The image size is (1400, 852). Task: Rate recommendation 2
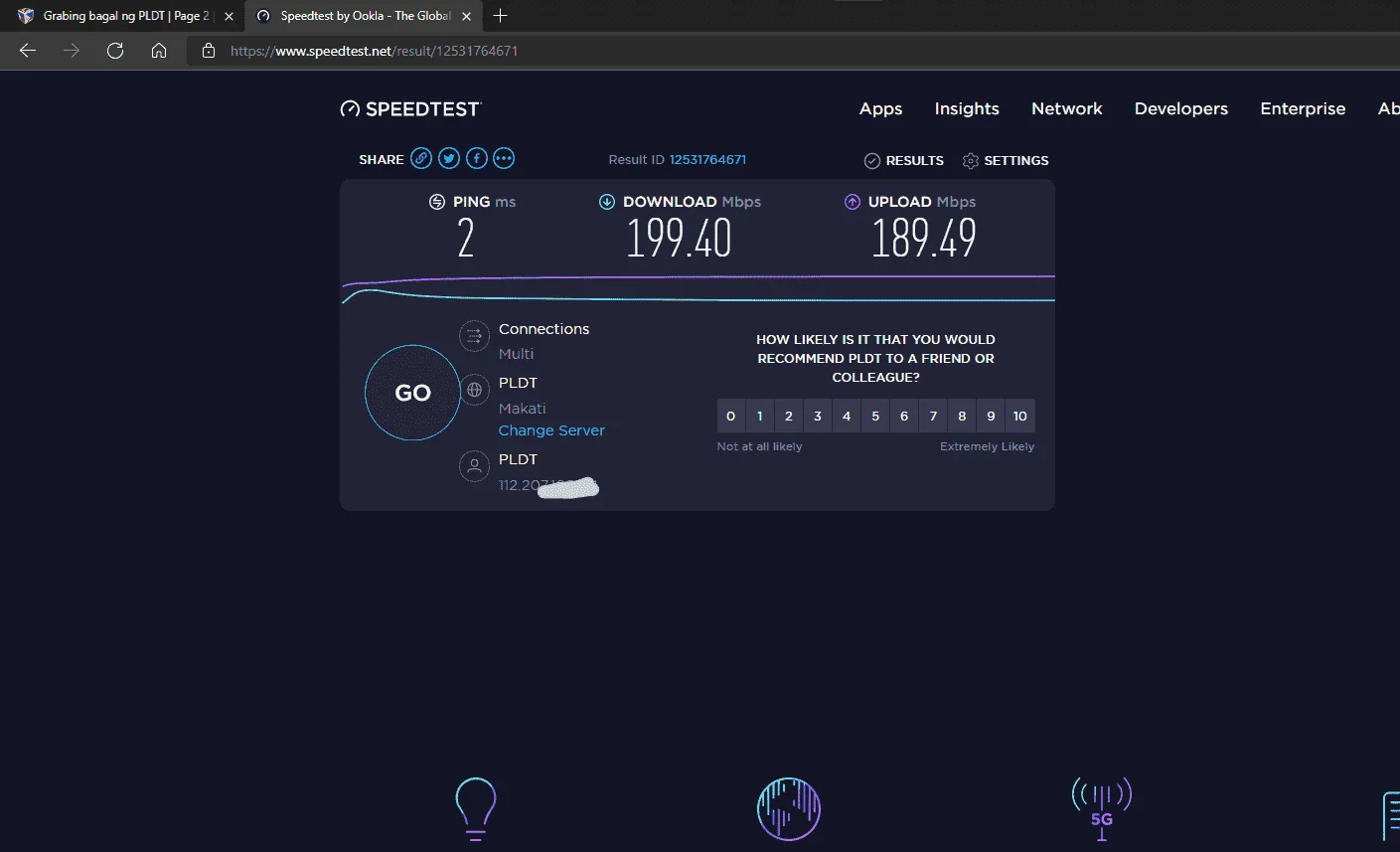click(x=789, y=416)
